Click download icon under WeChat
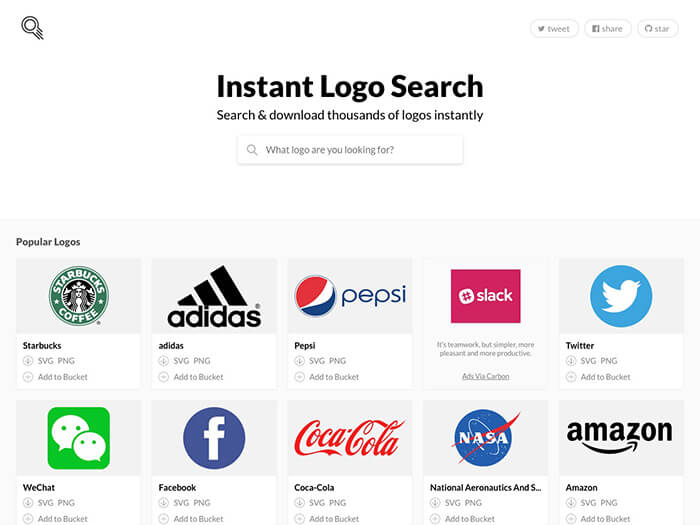This screenshot has height=525, width=700. coord(28,503)
